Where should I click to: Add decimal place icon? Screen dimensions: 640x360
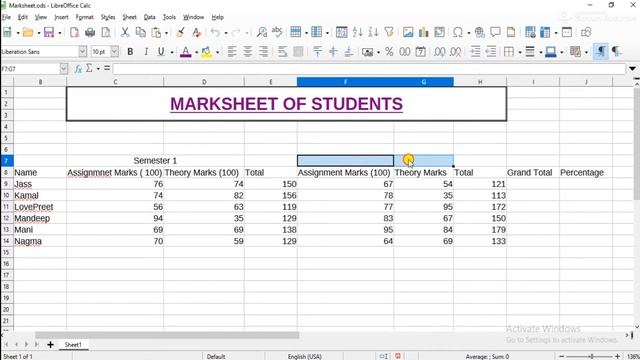(440, 51)
